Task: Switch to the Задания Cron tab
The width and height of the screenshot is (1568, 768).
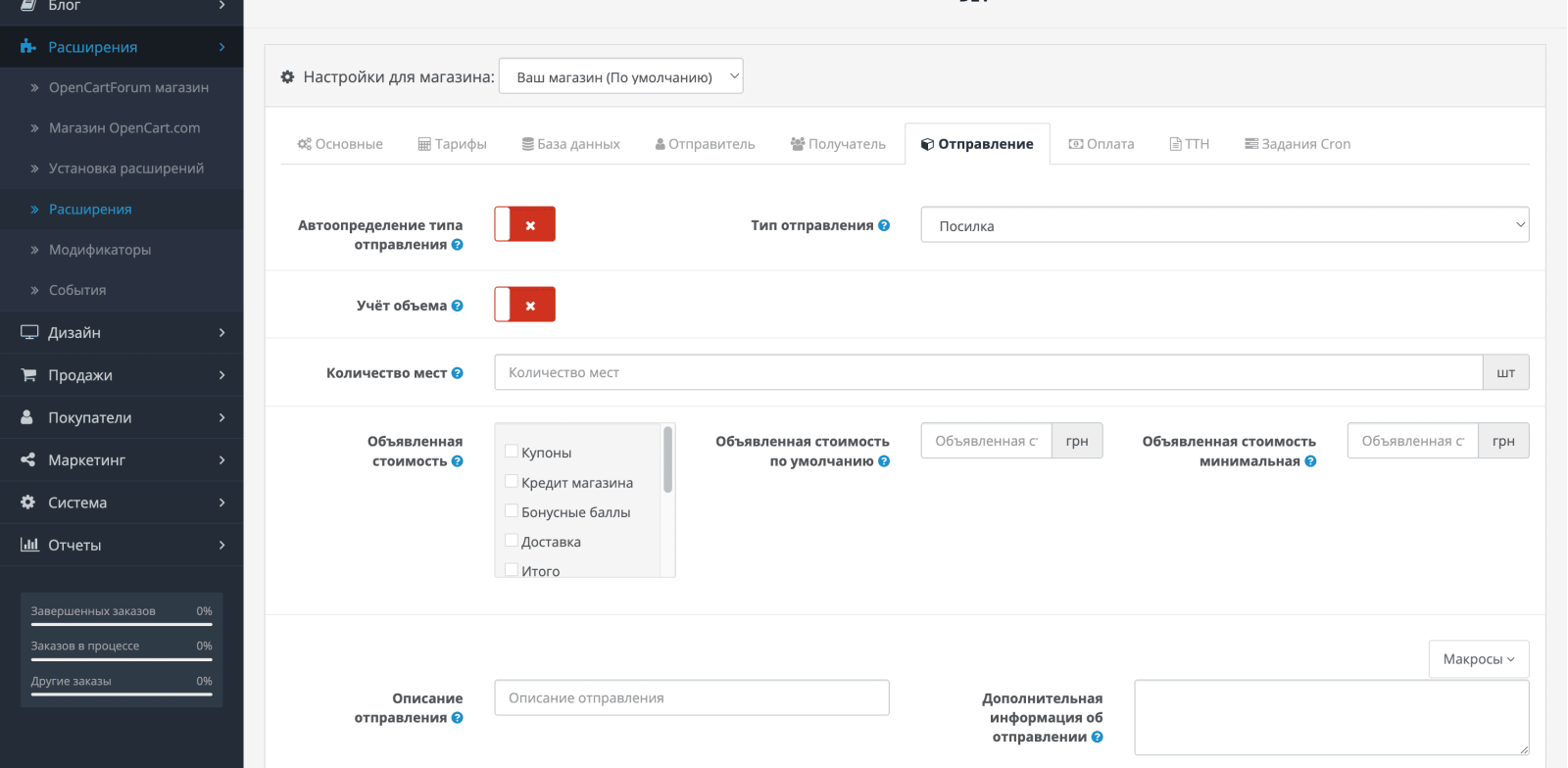Action: (1298, 144)
